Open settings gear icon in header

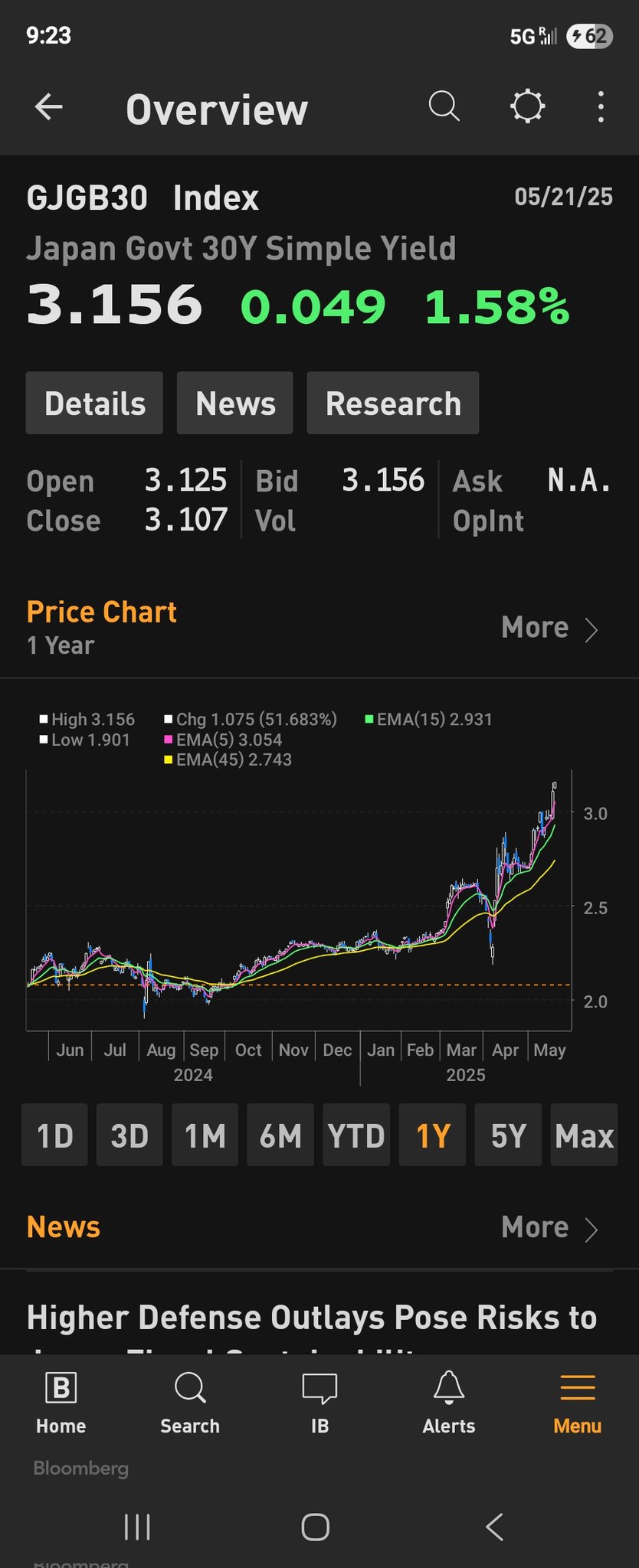pyautogui.click(x=527, y=107)
